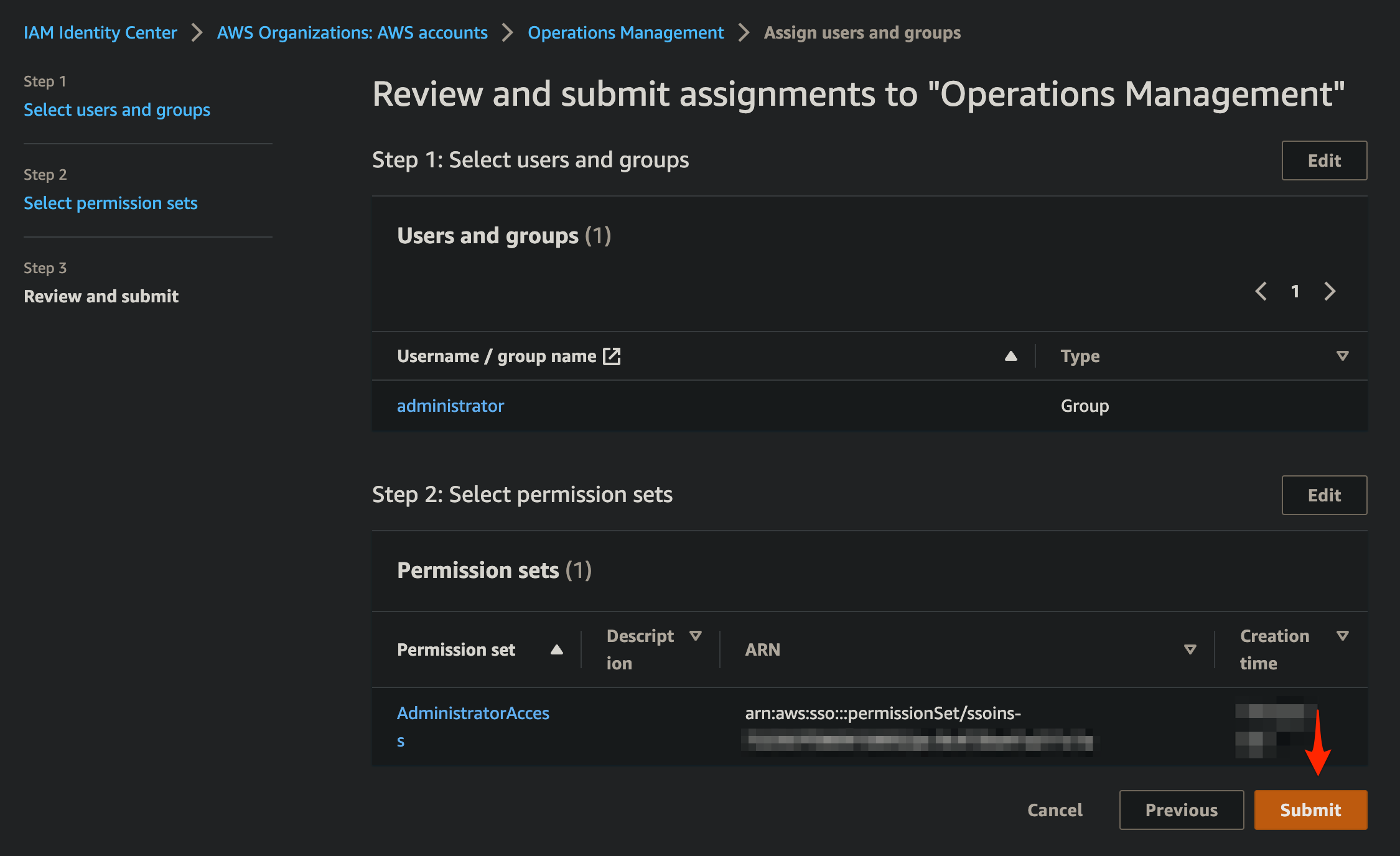1400x856 pixels.
Task: Sort permission sets by Description column
Action: 696,636
